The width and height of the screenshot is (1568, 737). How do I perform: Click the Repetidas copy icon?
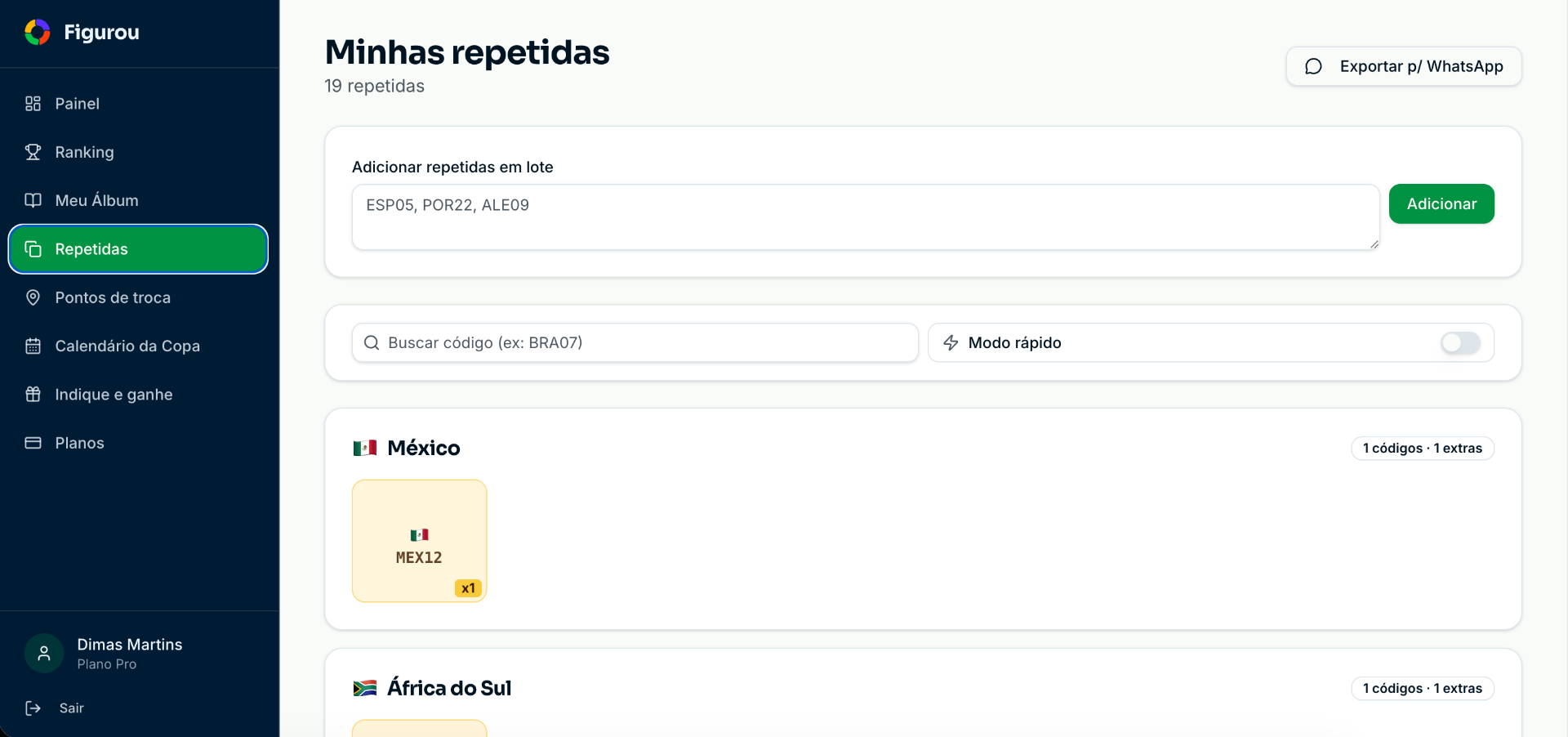33,249
